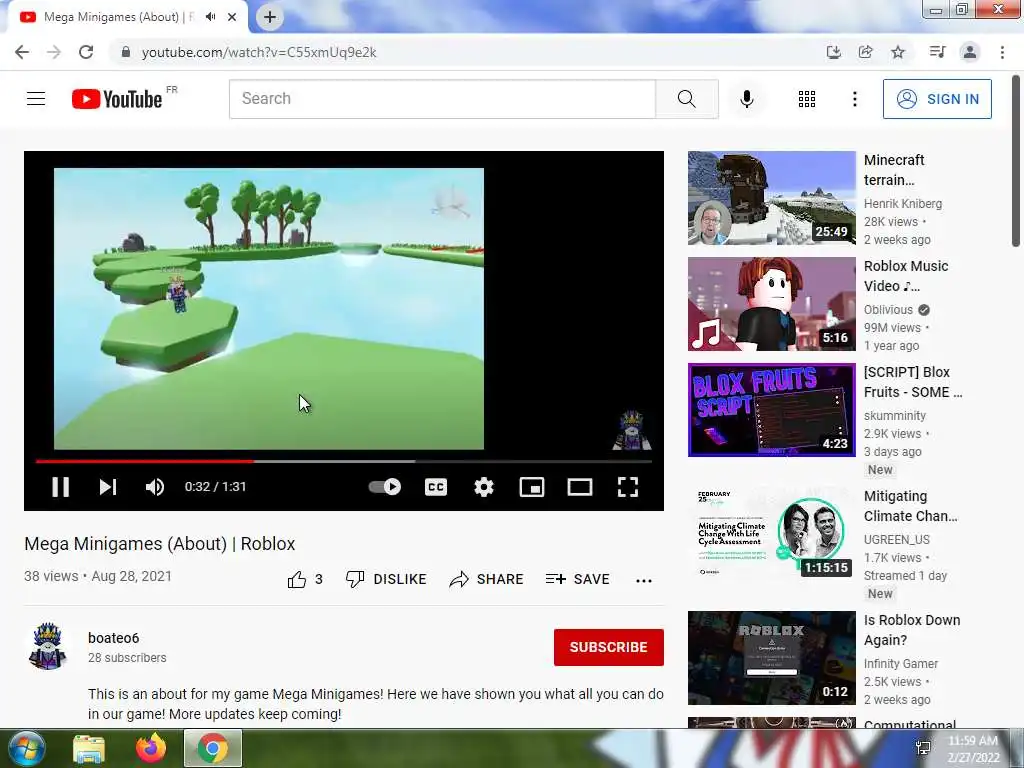Click the taskbar clock
The height and width of the screenshot is (768, 1024).
974,749
